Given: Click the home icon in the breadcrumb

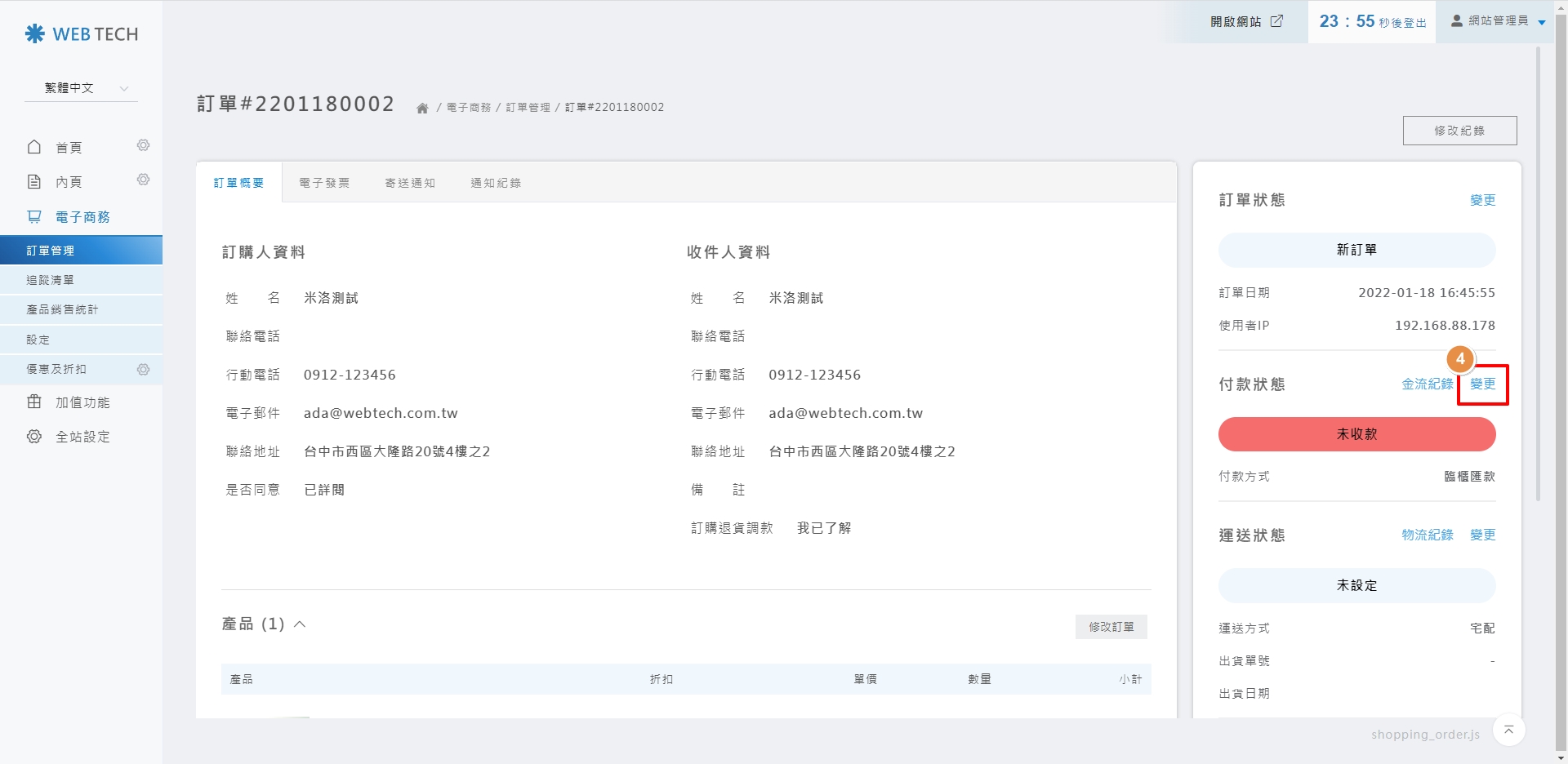Looking at the screenshot, I should [x=422, y=108].
